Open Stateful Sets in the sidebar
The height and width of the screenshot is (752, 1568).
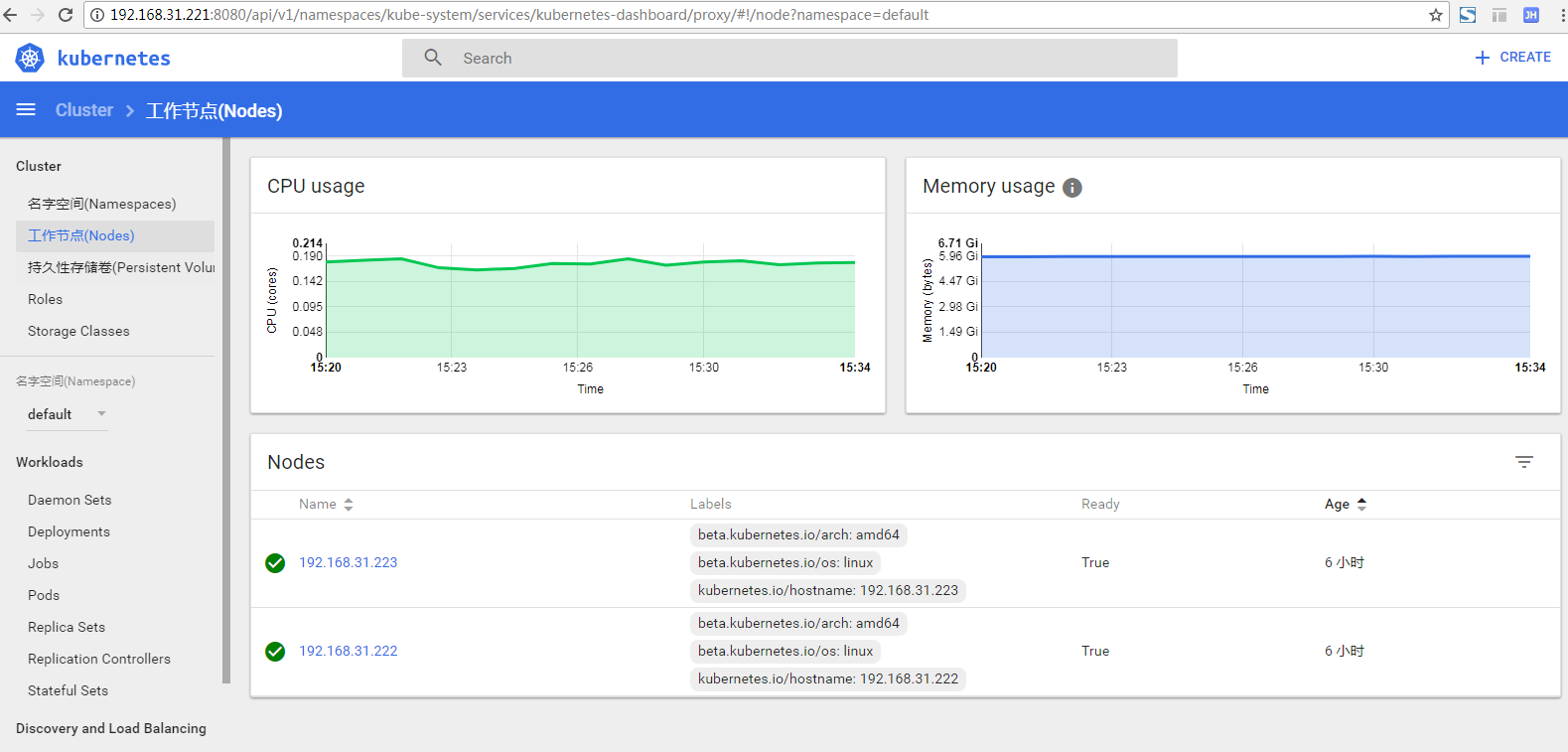point(68,690)
